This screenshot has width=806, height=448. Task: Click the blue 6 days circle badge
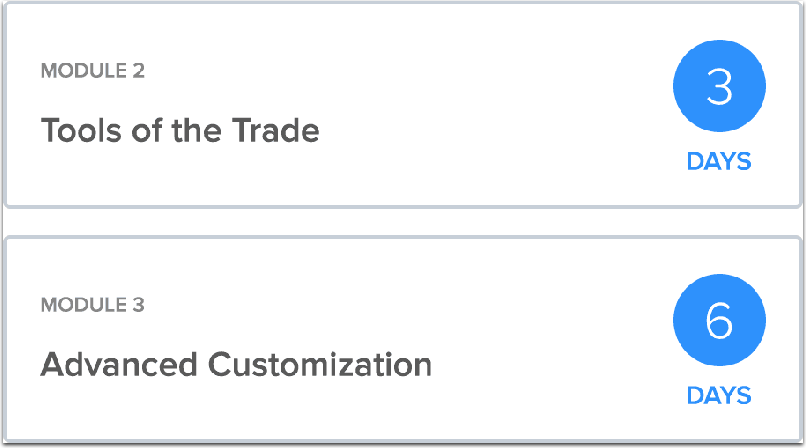(719, 320)
